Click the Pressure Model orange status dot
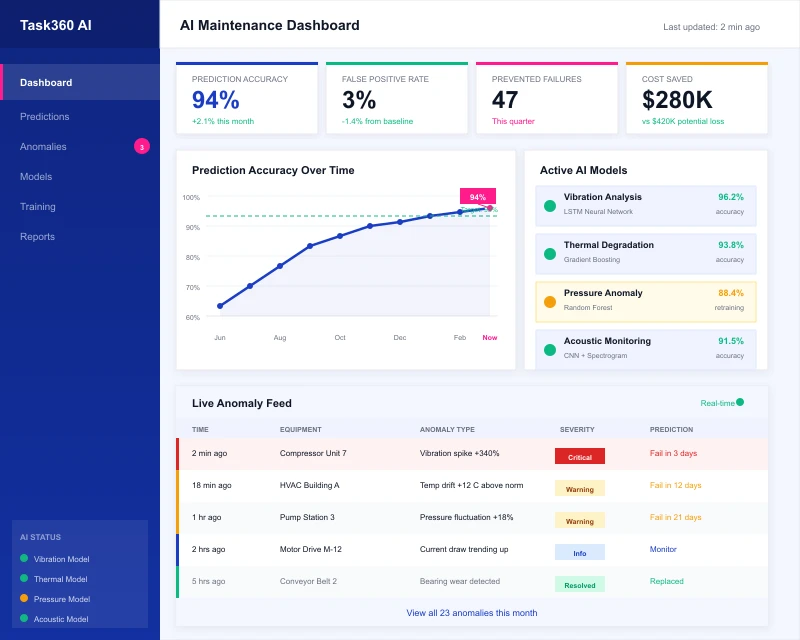The image size is (800, 640). tap(24, 598)
